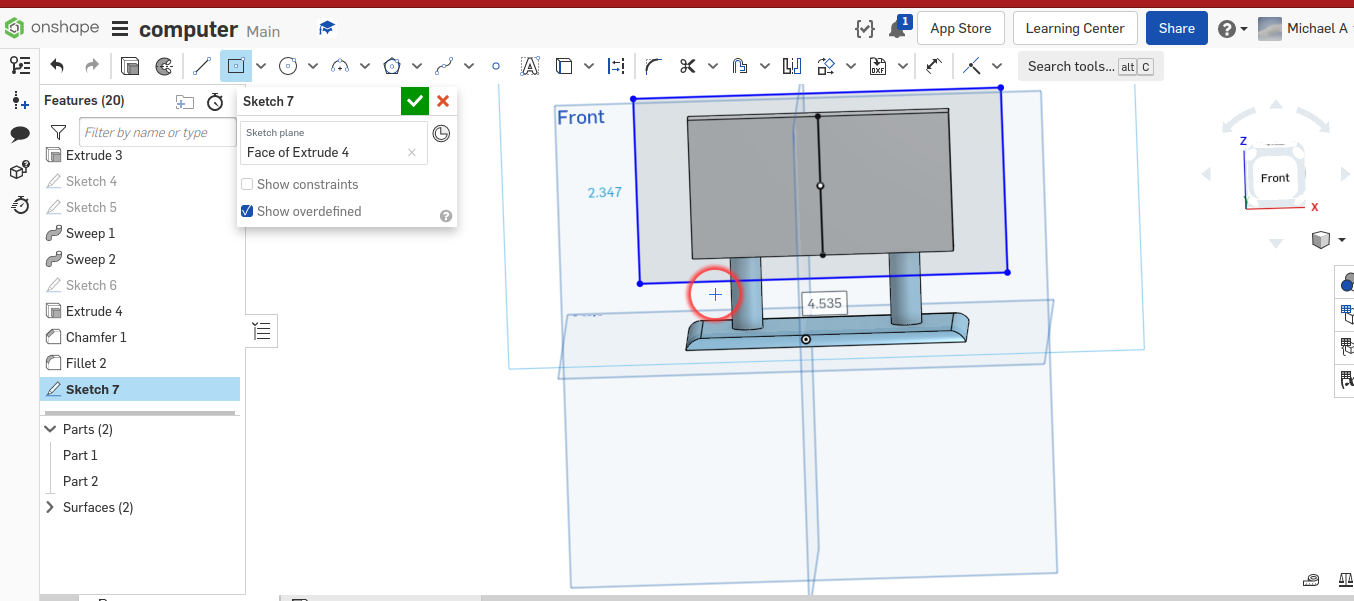Select the Trim tool
Viewport: 1354px width, 601px height.
687,66
